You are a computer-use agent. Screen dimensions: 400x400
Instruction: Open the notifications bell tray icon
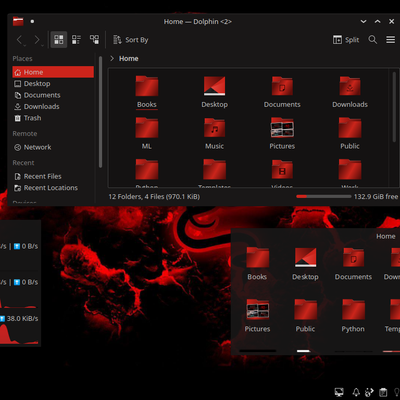point(356,392)
